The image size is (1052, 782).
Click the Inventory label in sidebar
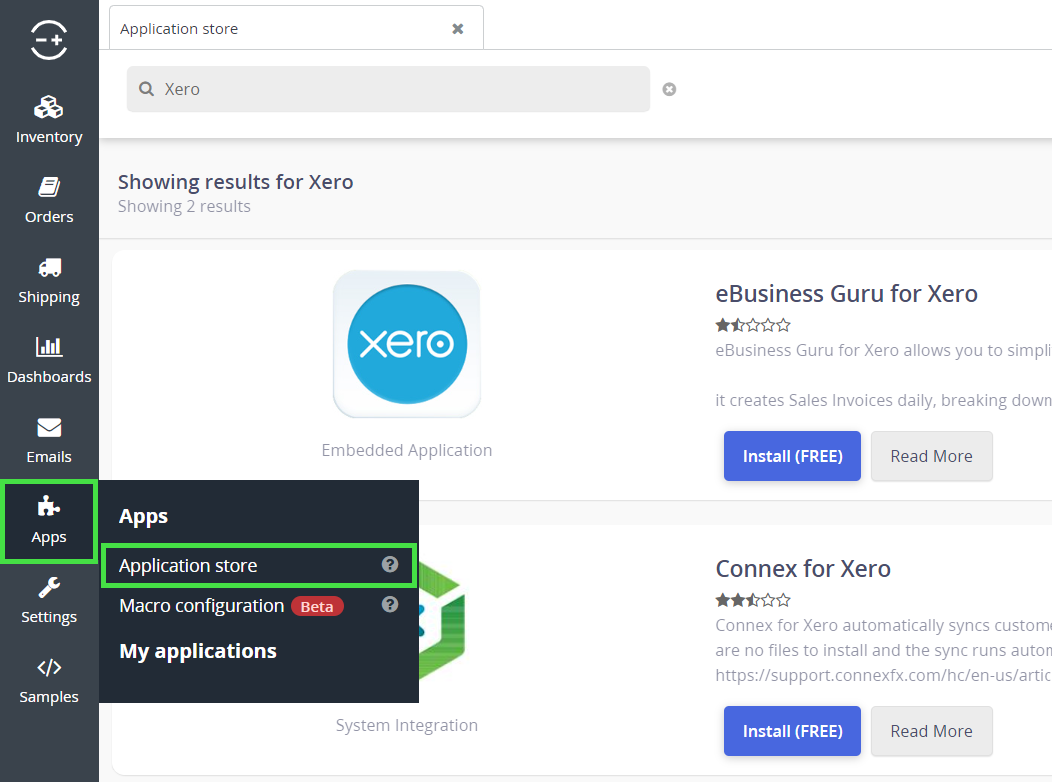pos(49,137)
